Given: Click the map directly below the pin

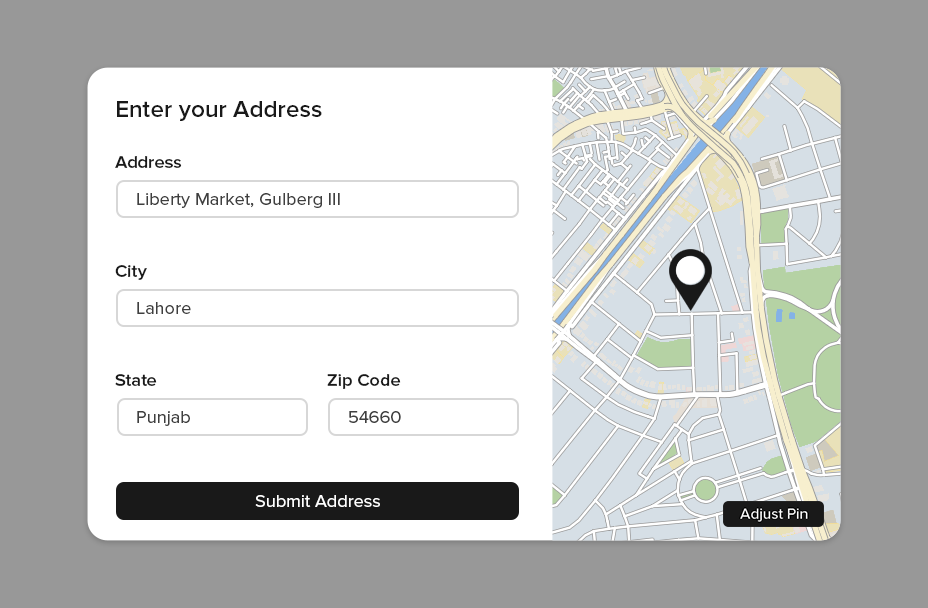Looking at the screenshot, I should tap(690, 330).
